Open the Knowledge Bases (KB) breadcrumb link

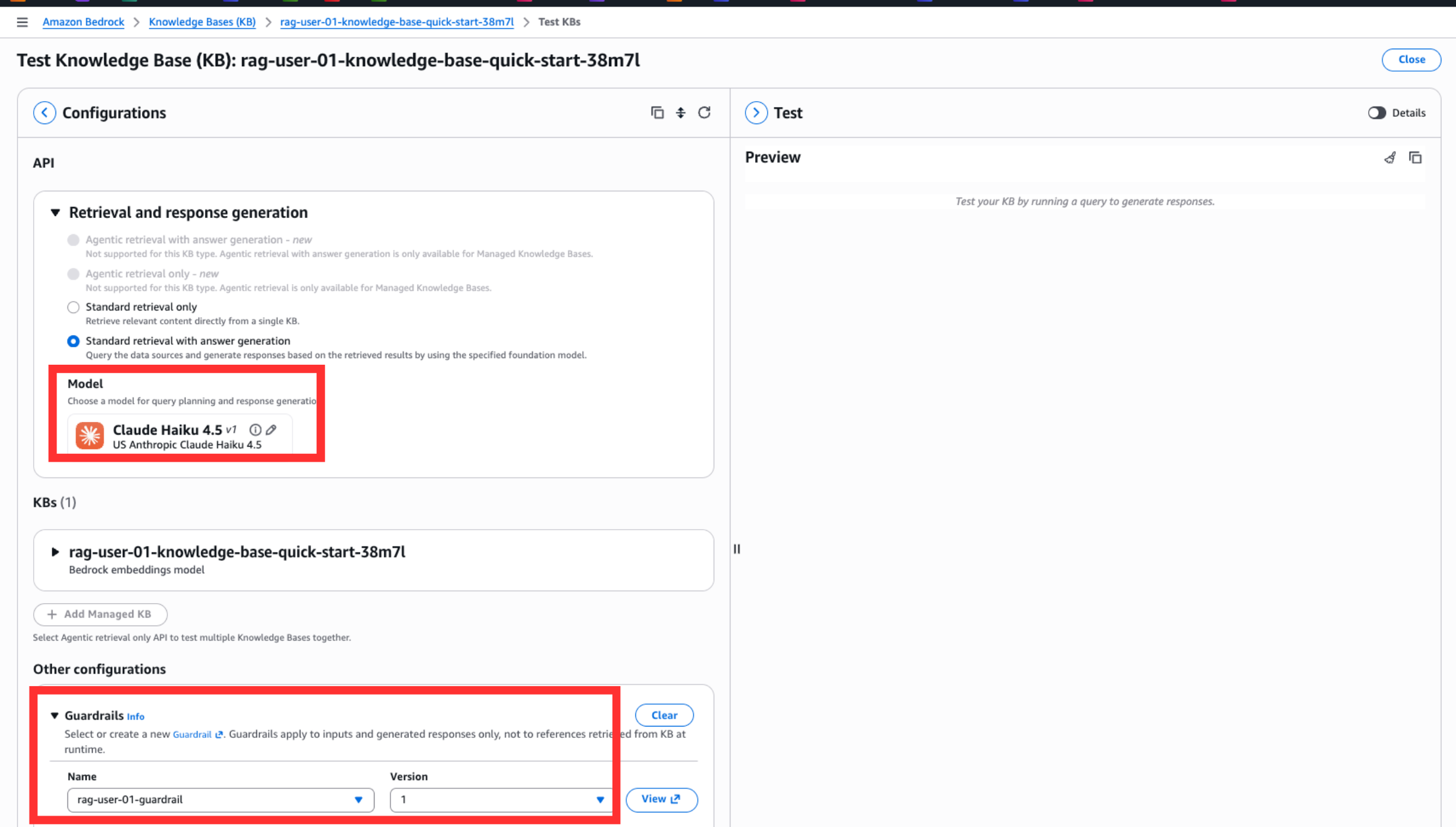tap(202, 22)
